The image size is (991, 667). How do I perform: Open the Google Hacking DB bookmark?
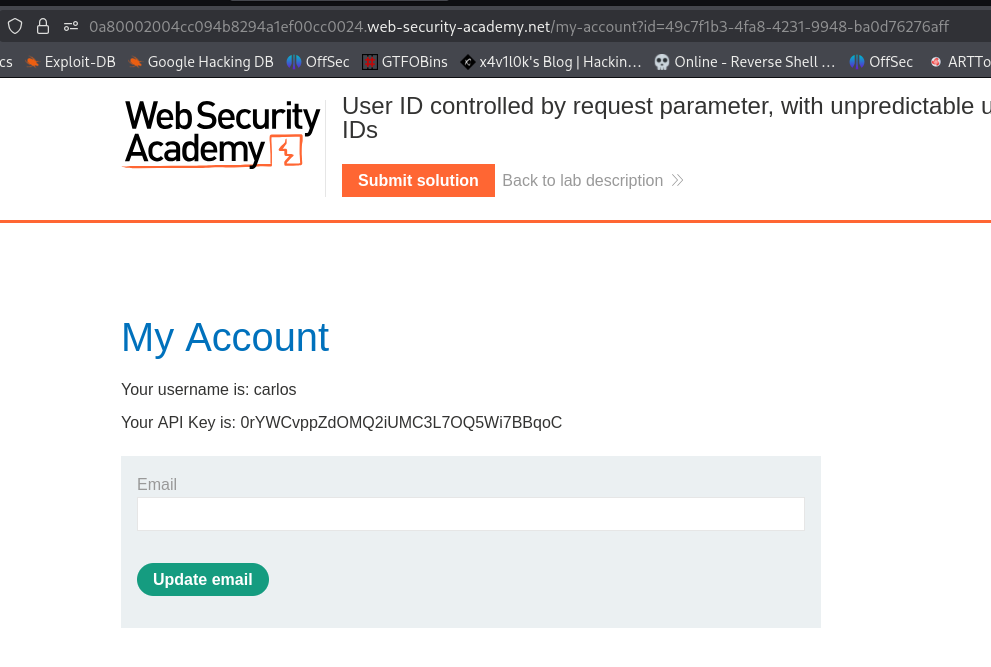[x=201, y=62]
